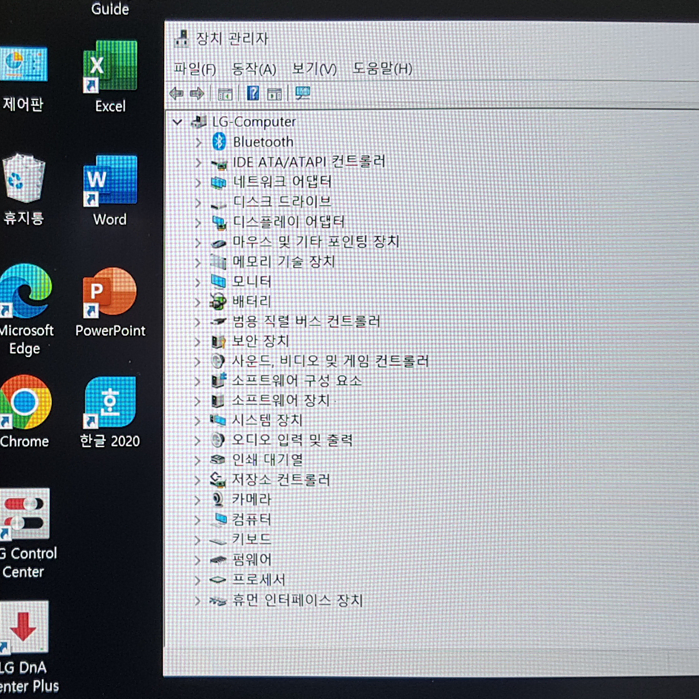Open the 동작(A) menu
The image size is (699, 699).
pos(254,69)
